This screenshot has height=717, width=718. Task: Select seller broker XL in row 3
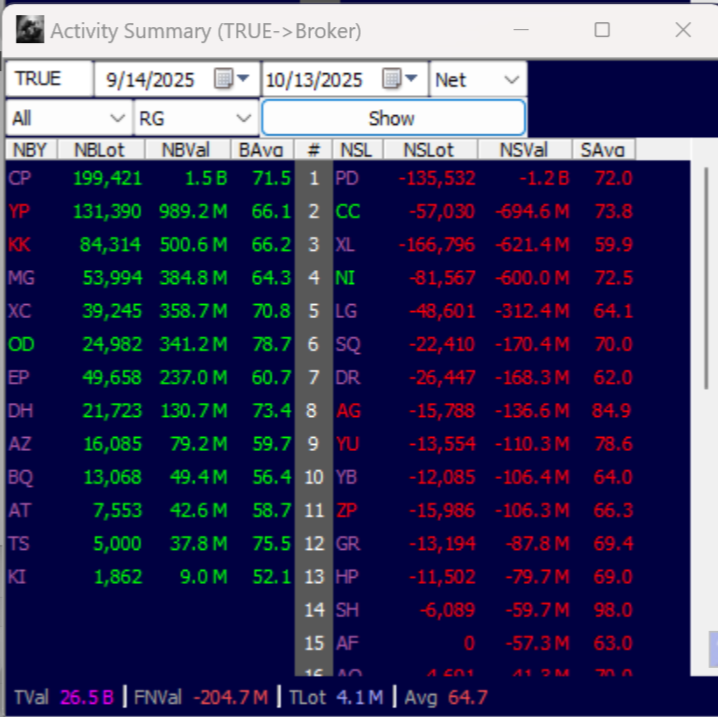point(345,244)
